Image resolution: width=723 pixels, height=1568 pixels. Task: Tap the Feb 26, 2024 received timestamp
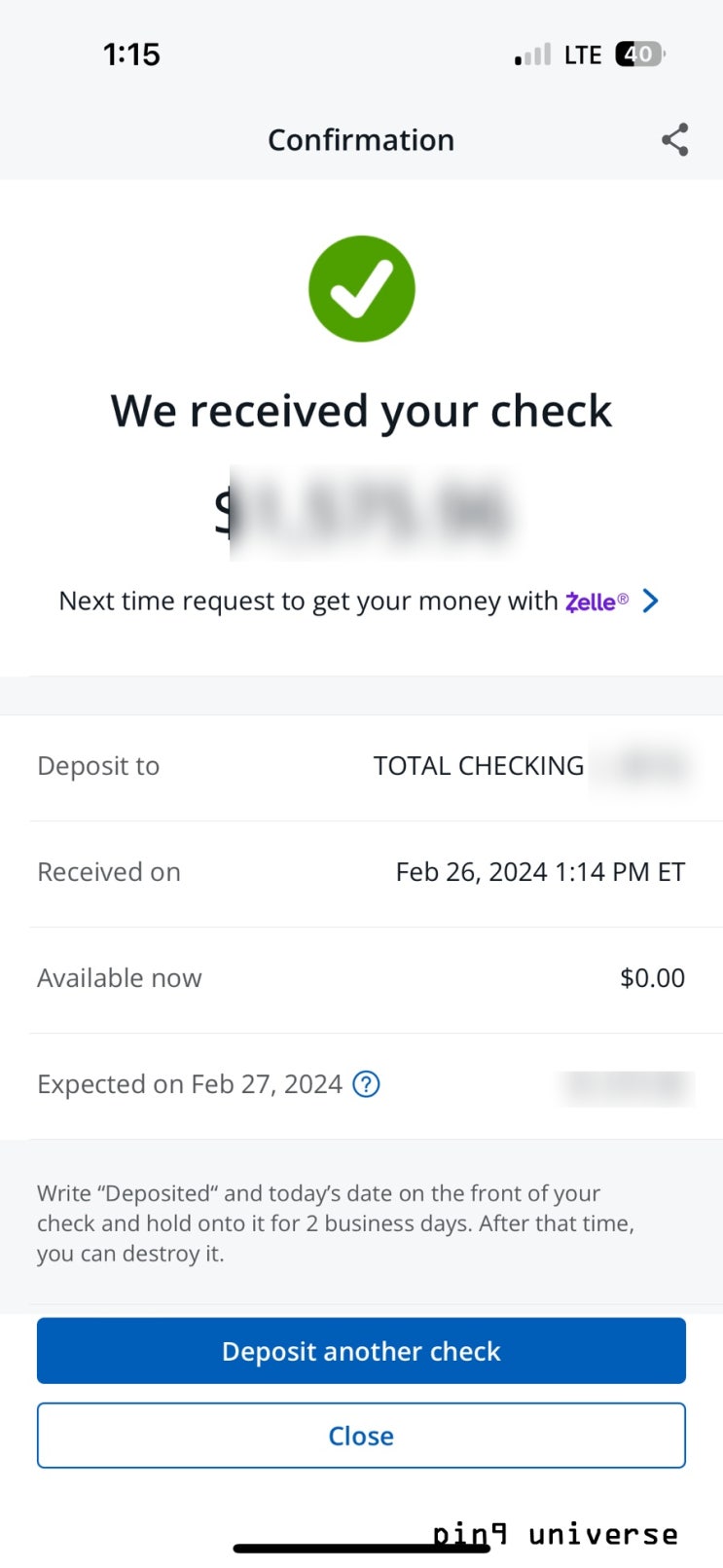pos(540,872)
